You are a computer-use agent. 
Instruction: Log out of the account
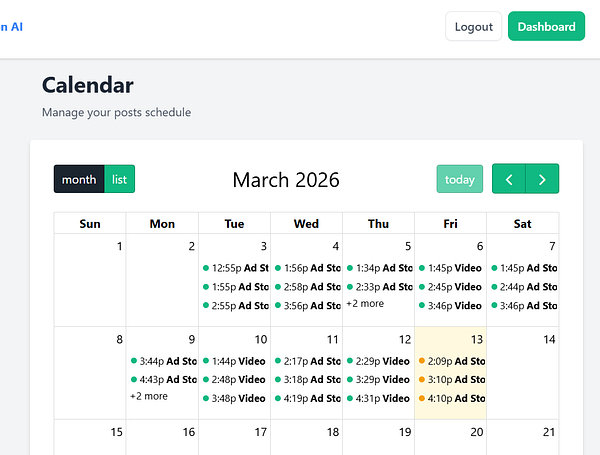473,27
